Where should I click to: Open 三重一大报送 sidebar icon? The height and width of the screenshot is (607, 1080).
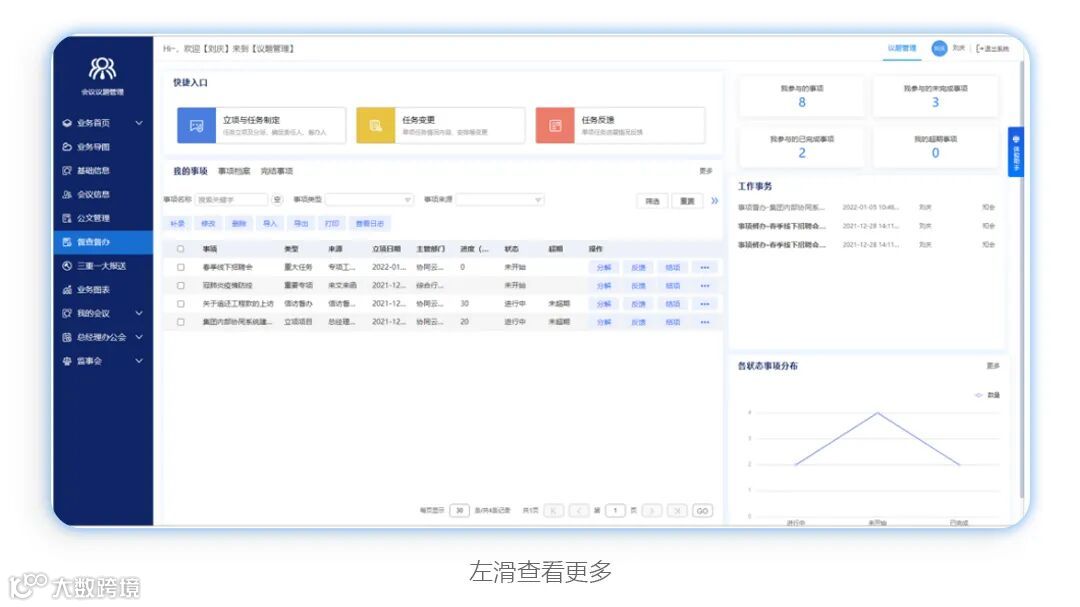(x=67, y=266)
